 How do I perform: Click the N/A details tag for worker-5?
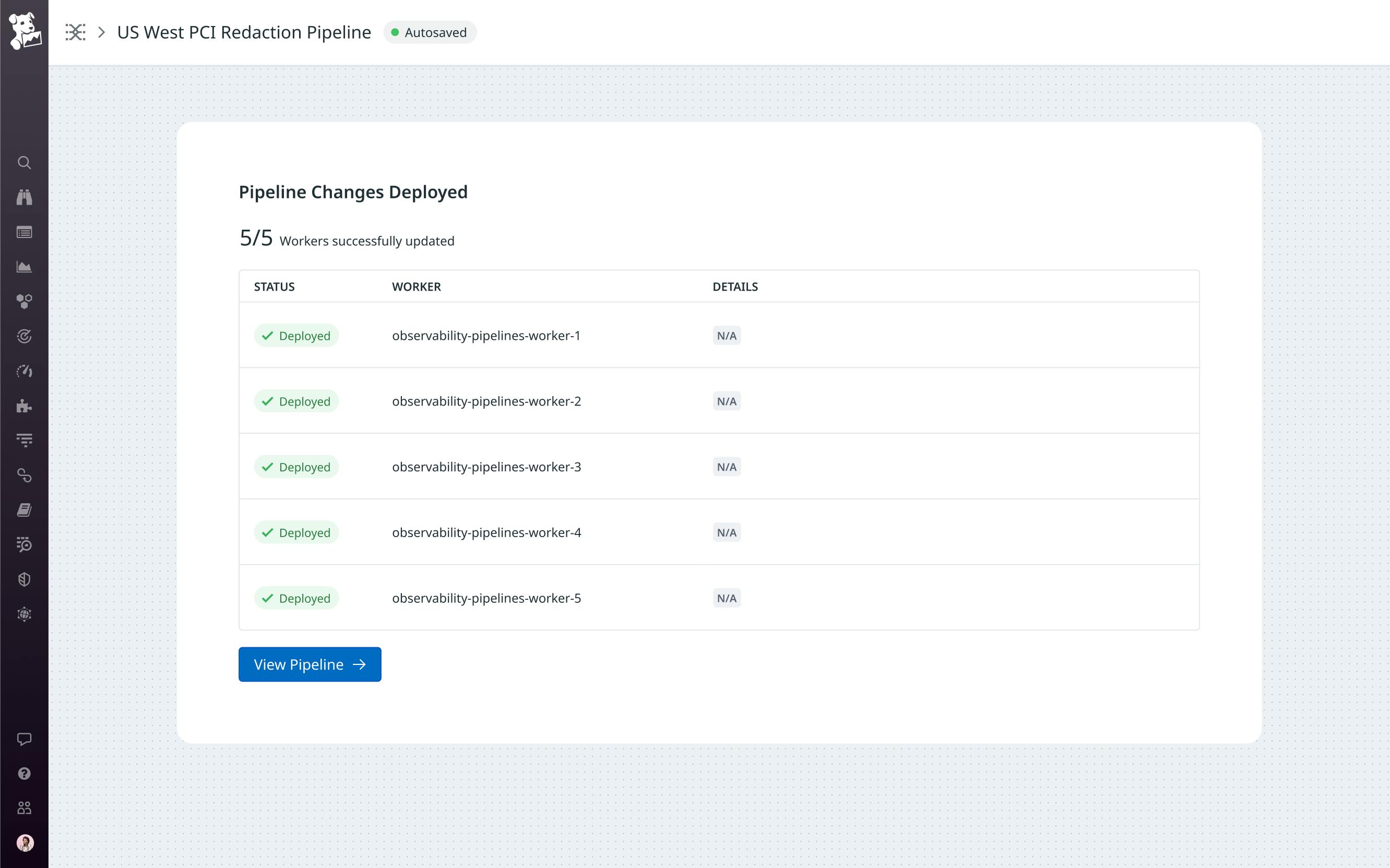pyautogui.click(x=726, y=598)
